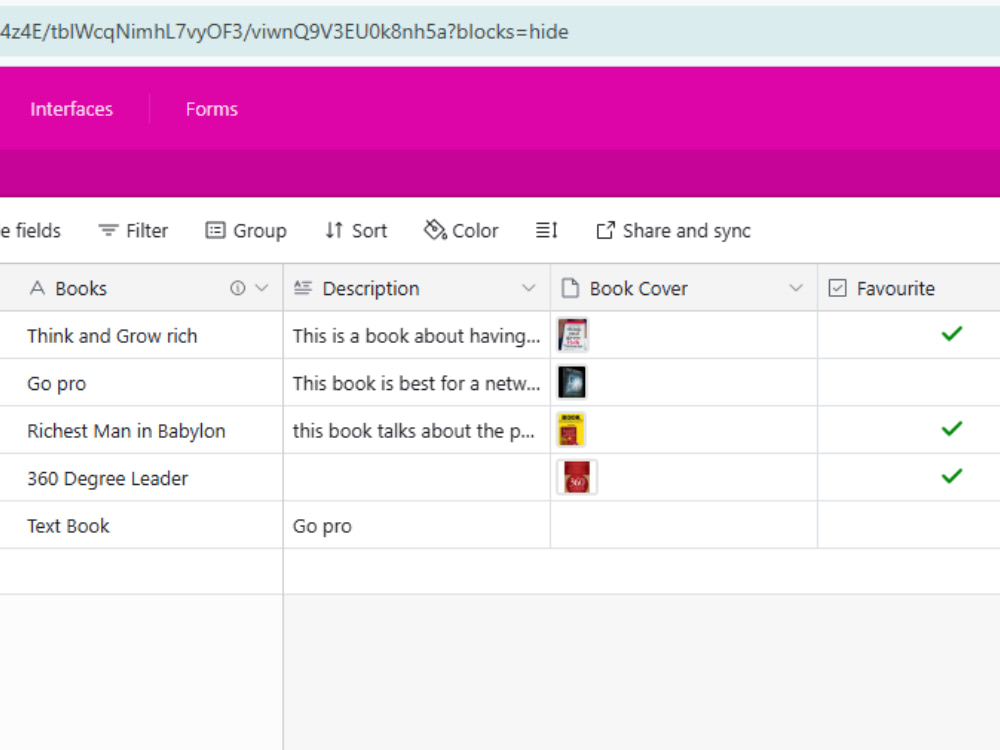The image size is (1000, 750).
Task: Click the Description column header long-text icon
Action: (x=303, y=288)
